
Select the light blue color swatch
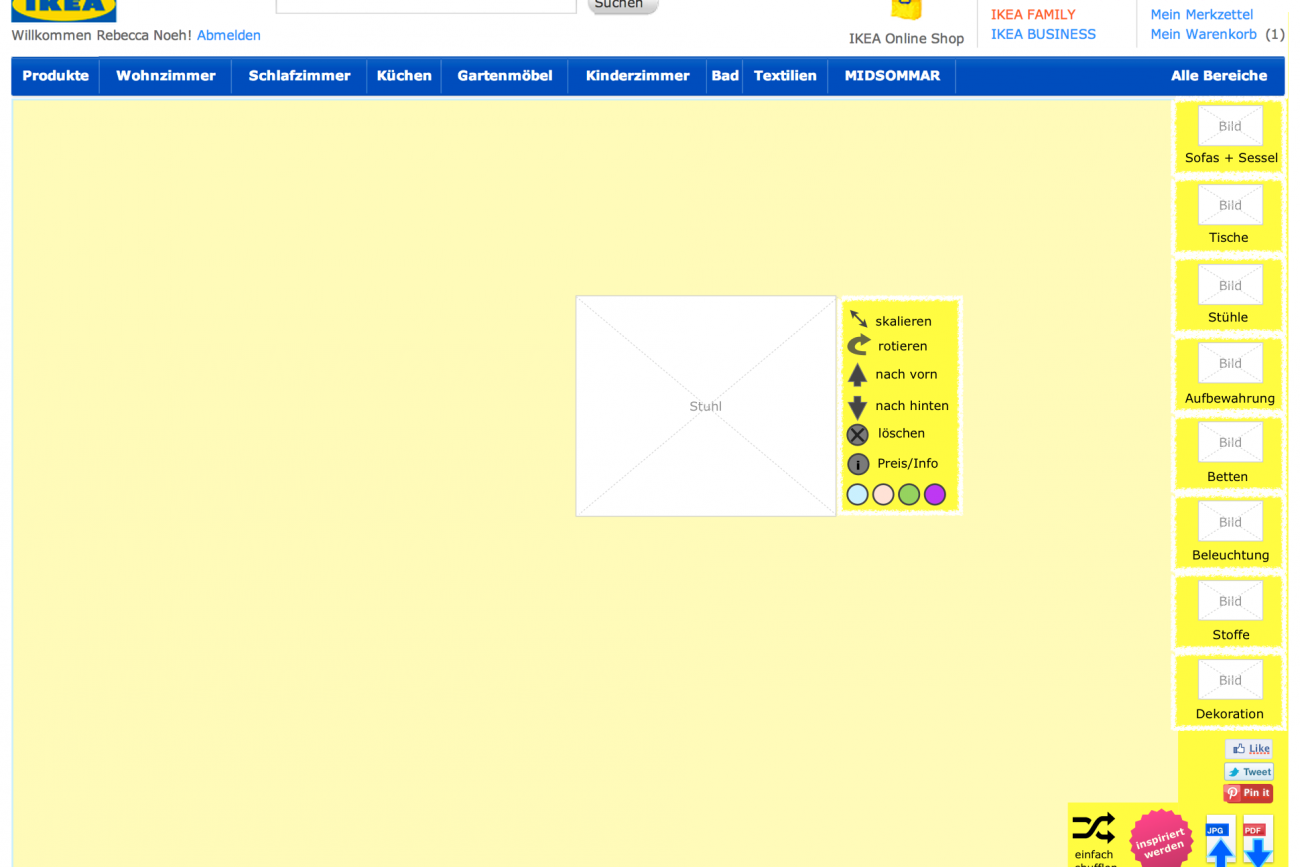click(857, 494)
